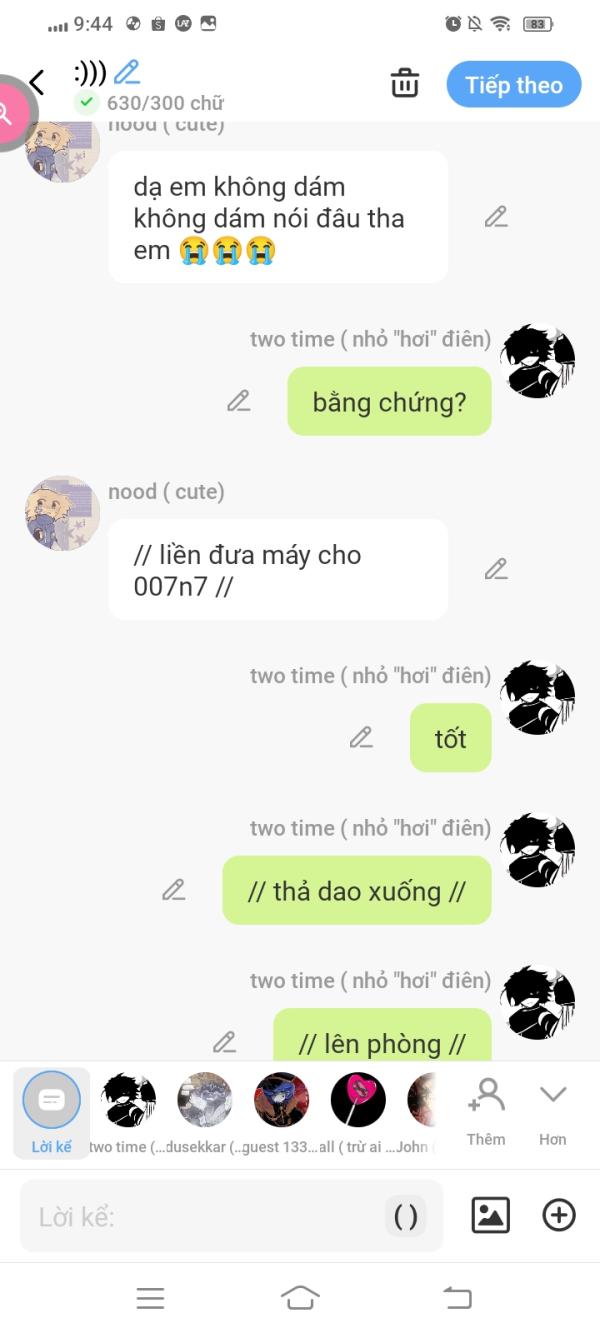
Task: Edit "// thả dao xuống //" message pencil
Action: [174, 890]
